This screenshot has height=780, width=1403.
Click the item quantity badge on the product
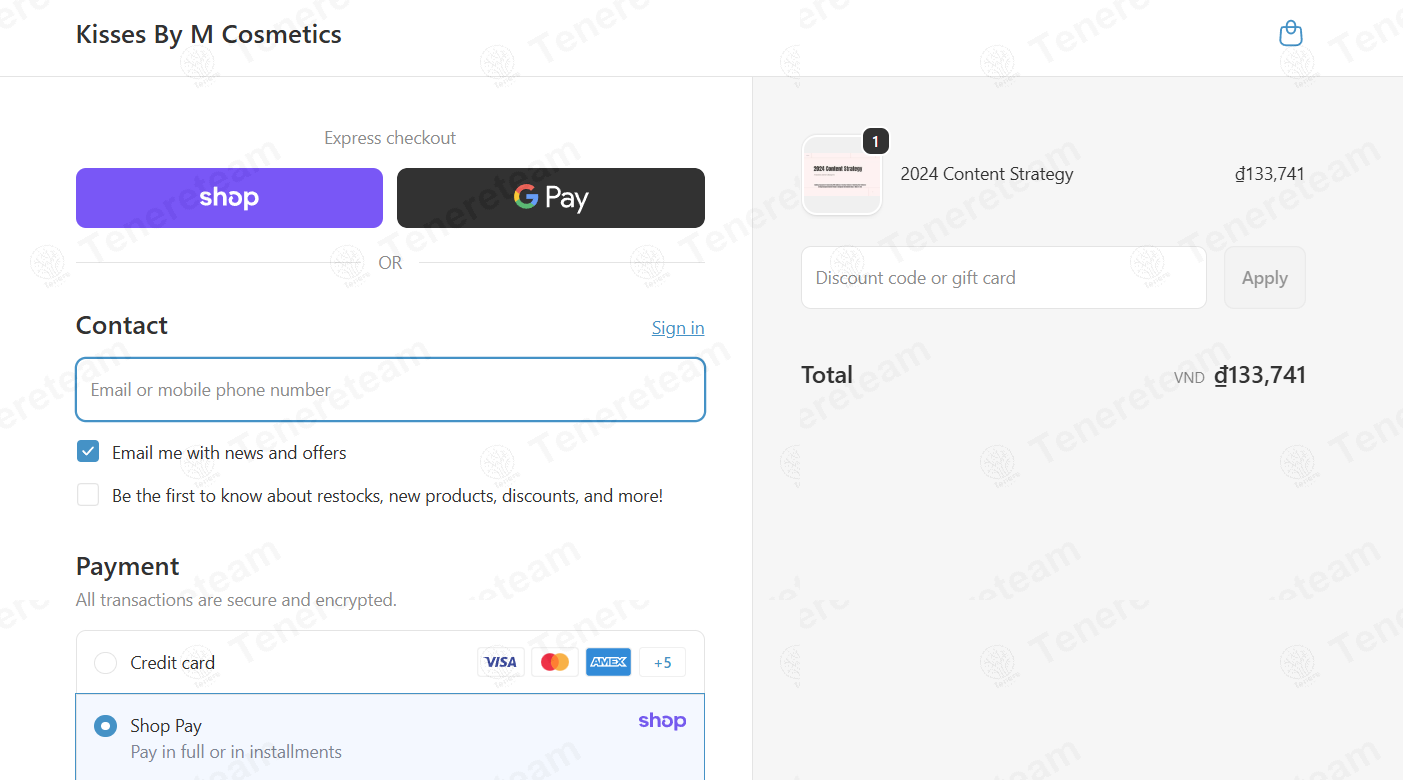tap(875, 142)
